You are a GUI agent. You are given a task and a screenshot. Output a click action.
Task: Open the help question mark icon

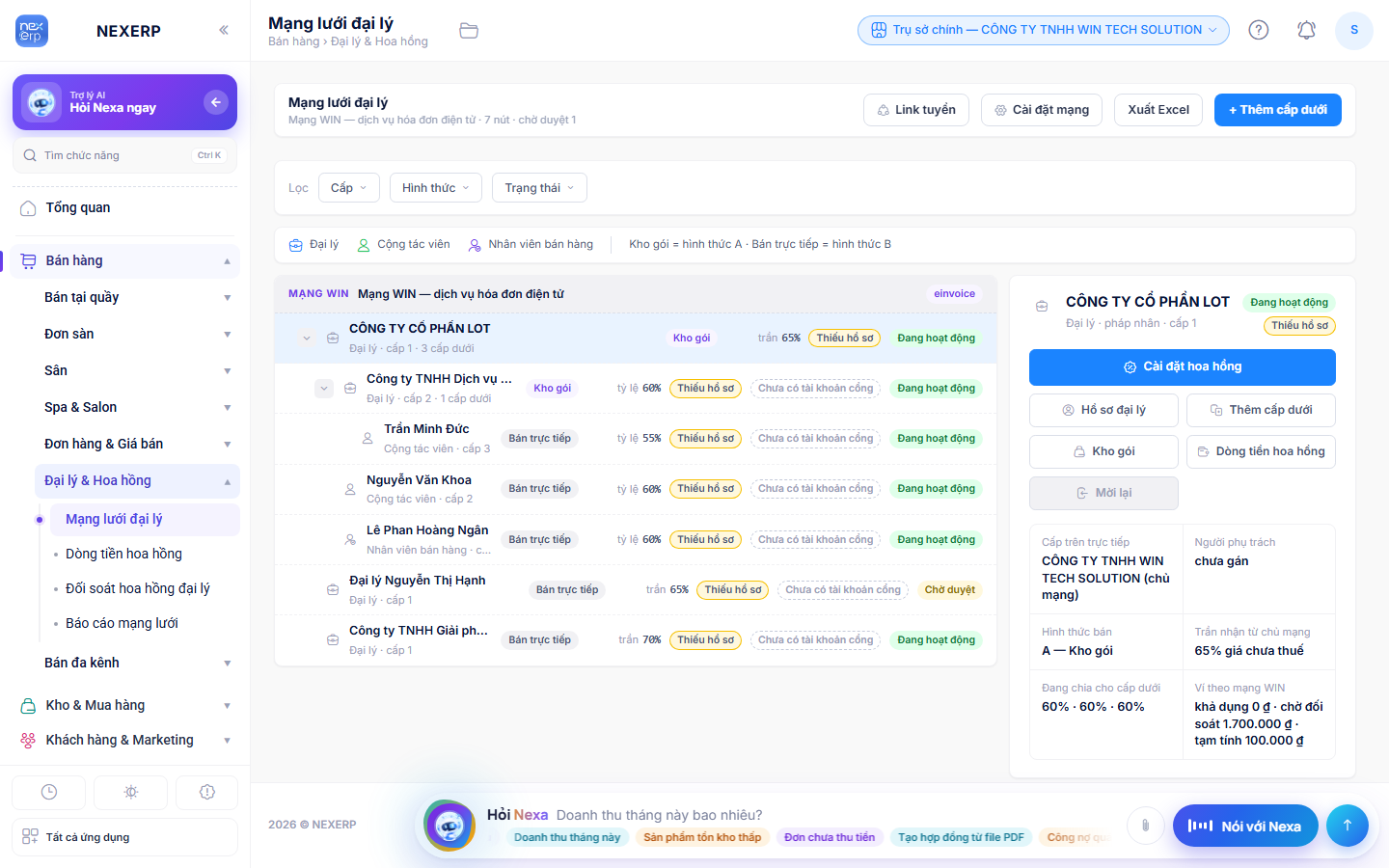click(x=1259, y=30)
